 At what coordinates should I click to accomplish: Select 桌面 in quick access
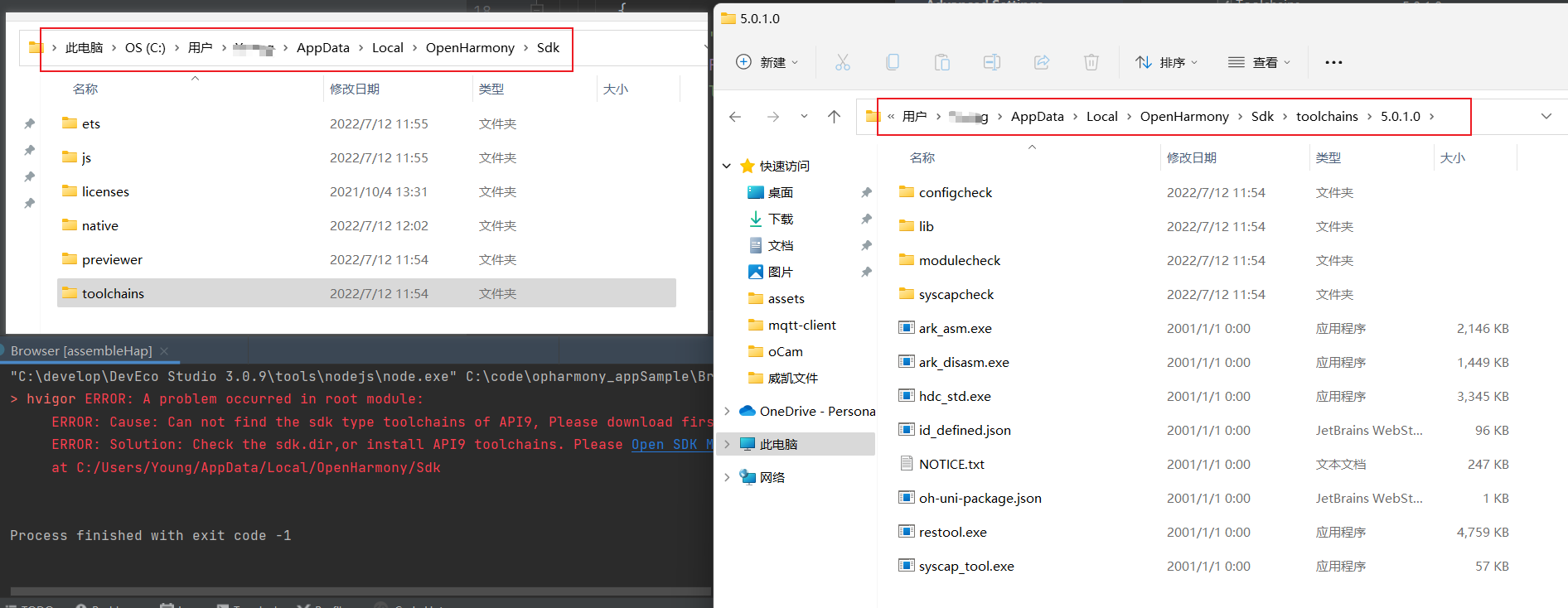tap(781, 192)
